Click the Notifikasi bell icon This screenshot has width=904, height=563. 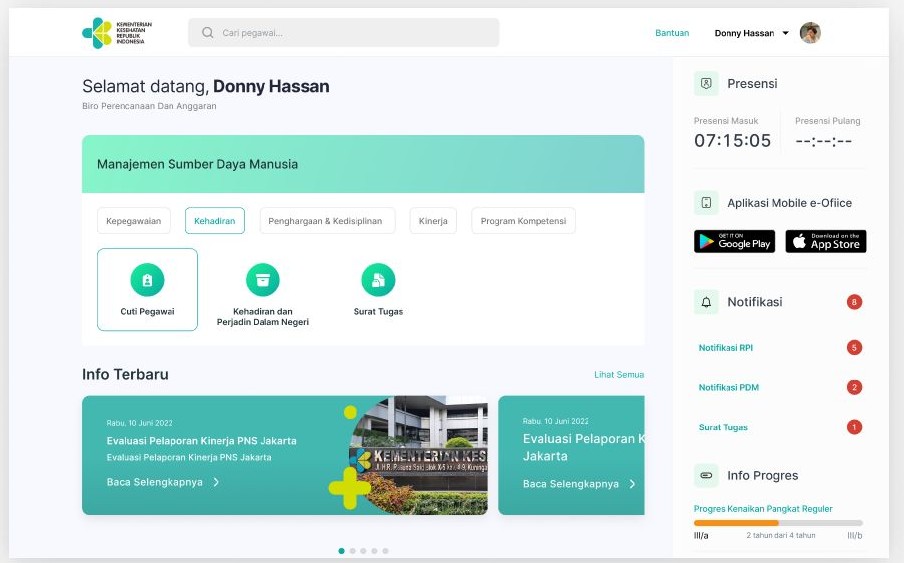pos(706,302)
